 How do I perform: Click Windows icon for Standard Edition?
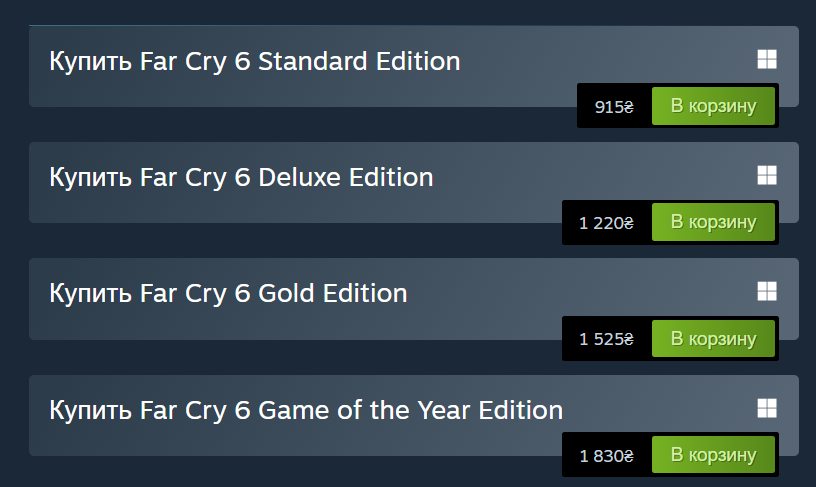pyautogui.click(x=766, y=59)
